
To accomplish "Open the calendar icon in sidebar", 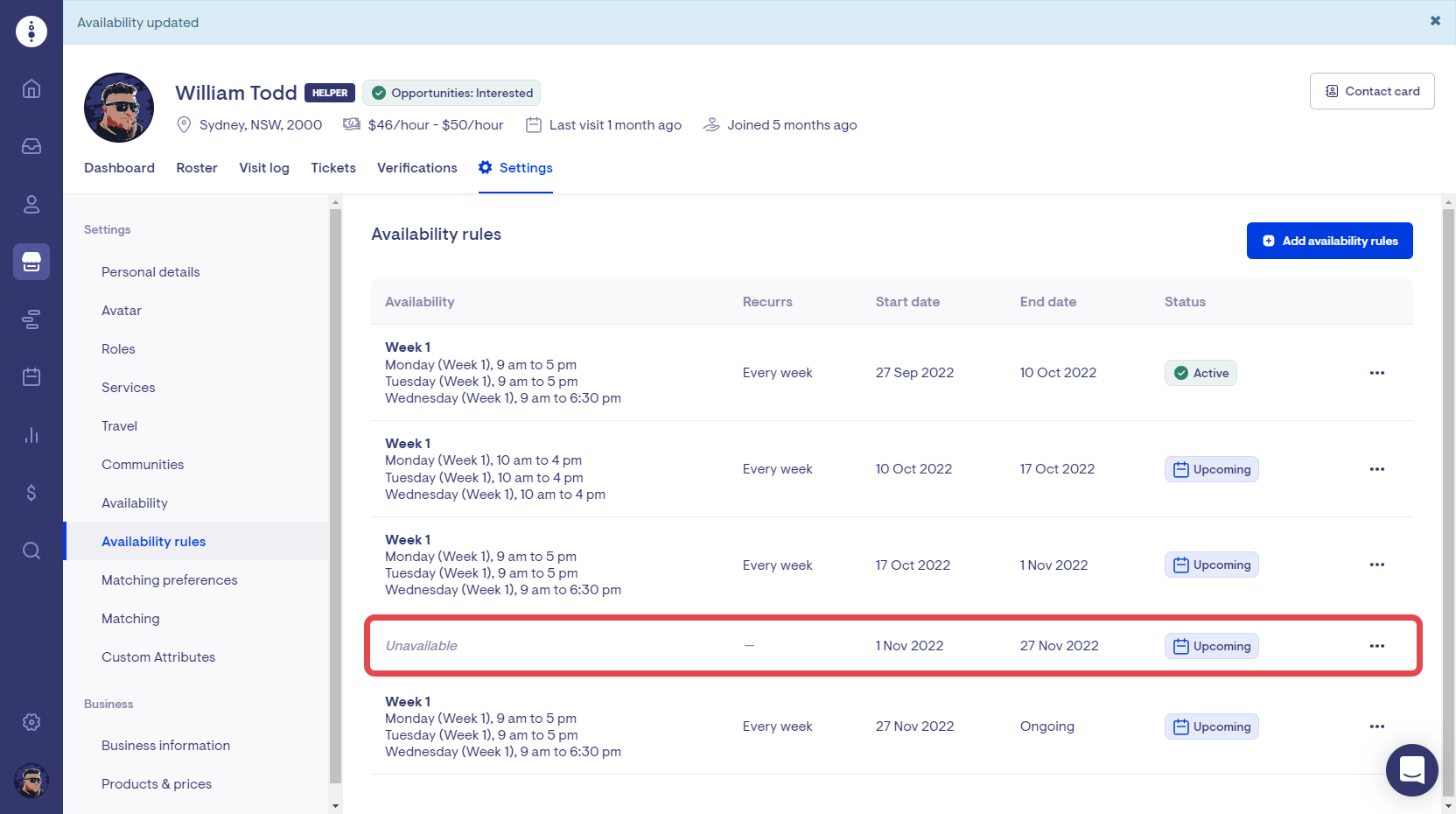I will 31,377.
